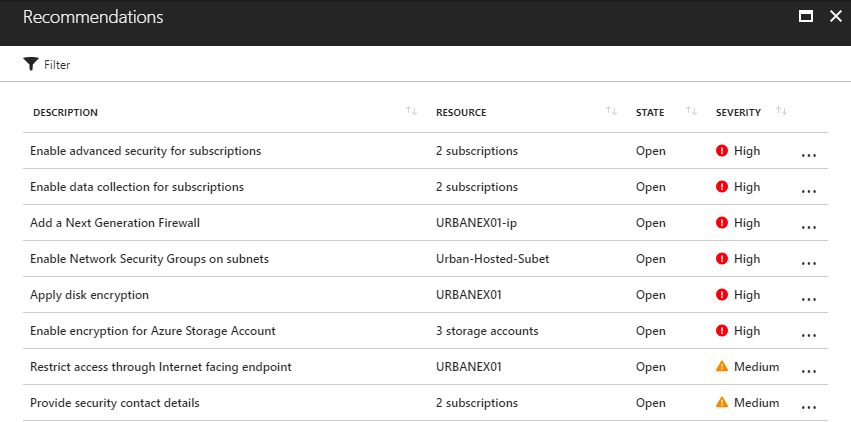Viewport: 851px width, 422px height.
Task: Click High severity icon on data collection row
Action: coord(722,187)
